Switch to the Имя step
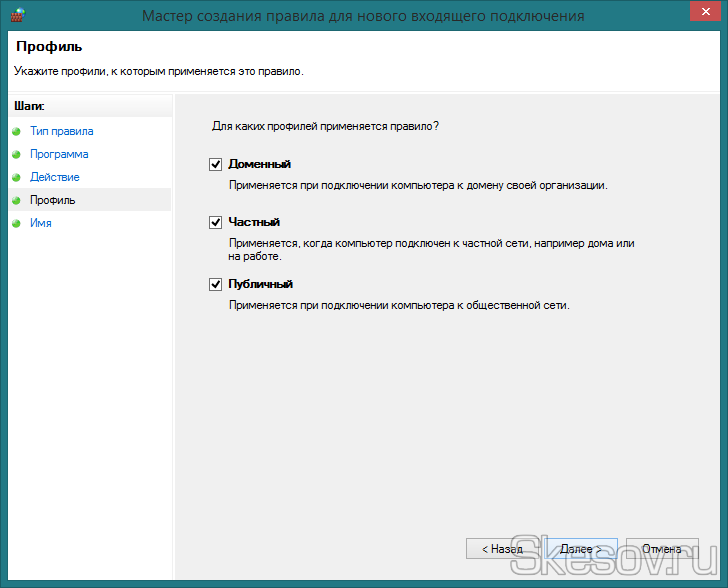 click(x=41, y=223)
